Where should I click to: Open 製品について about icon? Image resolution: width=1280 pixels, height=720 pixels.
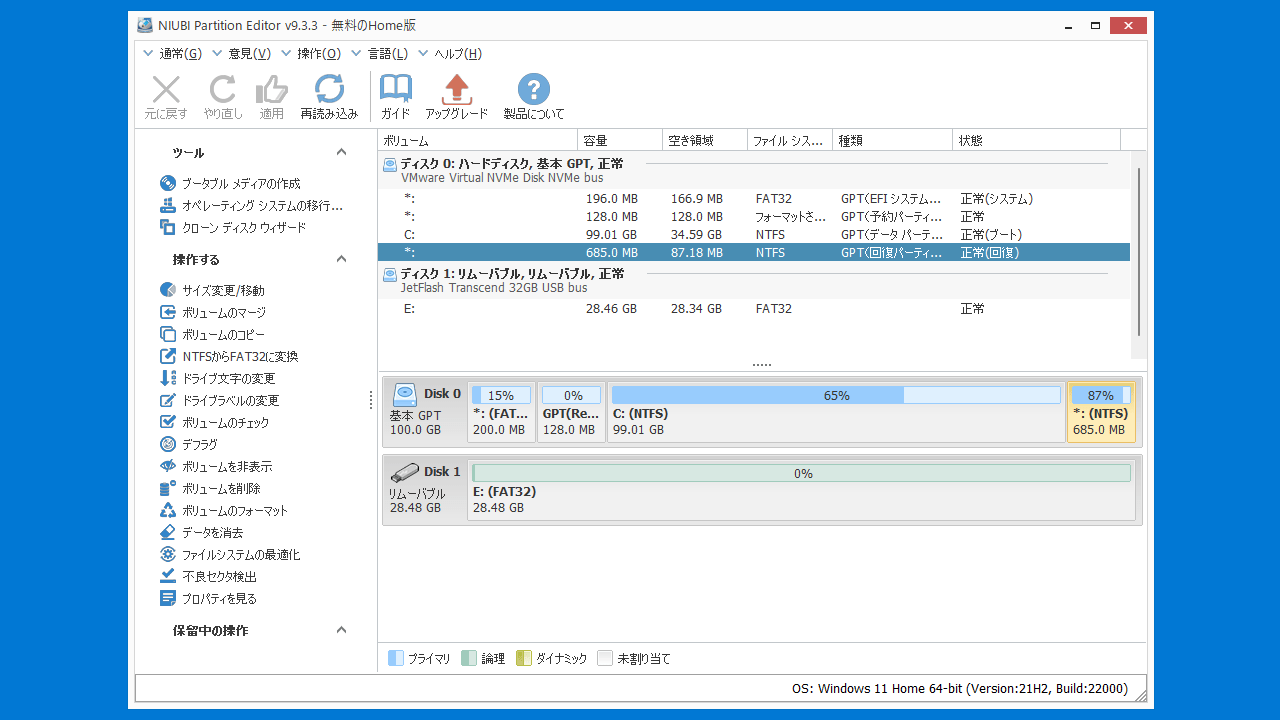[x=534, y=89]
